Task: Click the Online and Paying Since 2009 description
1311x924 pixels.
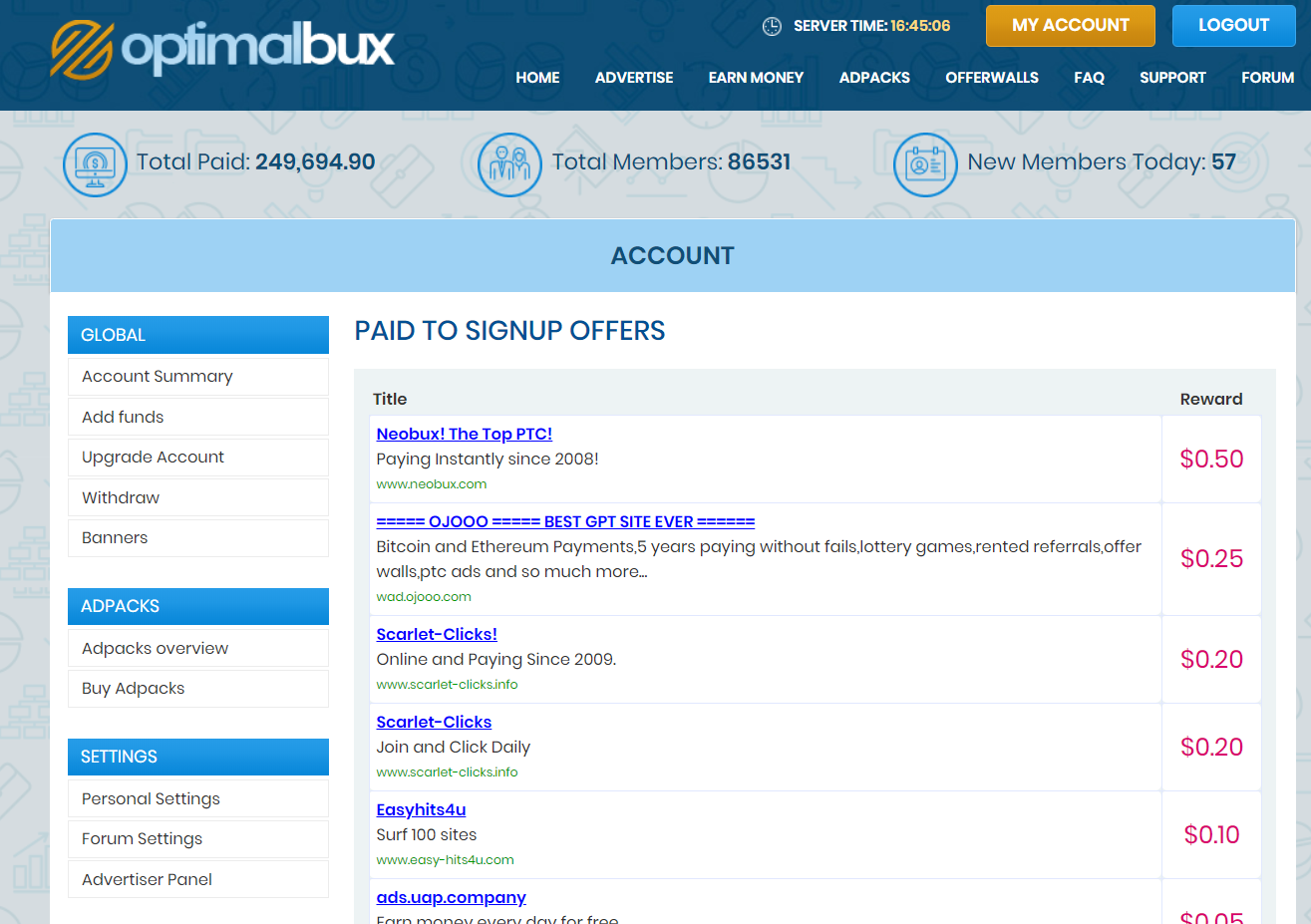Action: coord(496,660)
